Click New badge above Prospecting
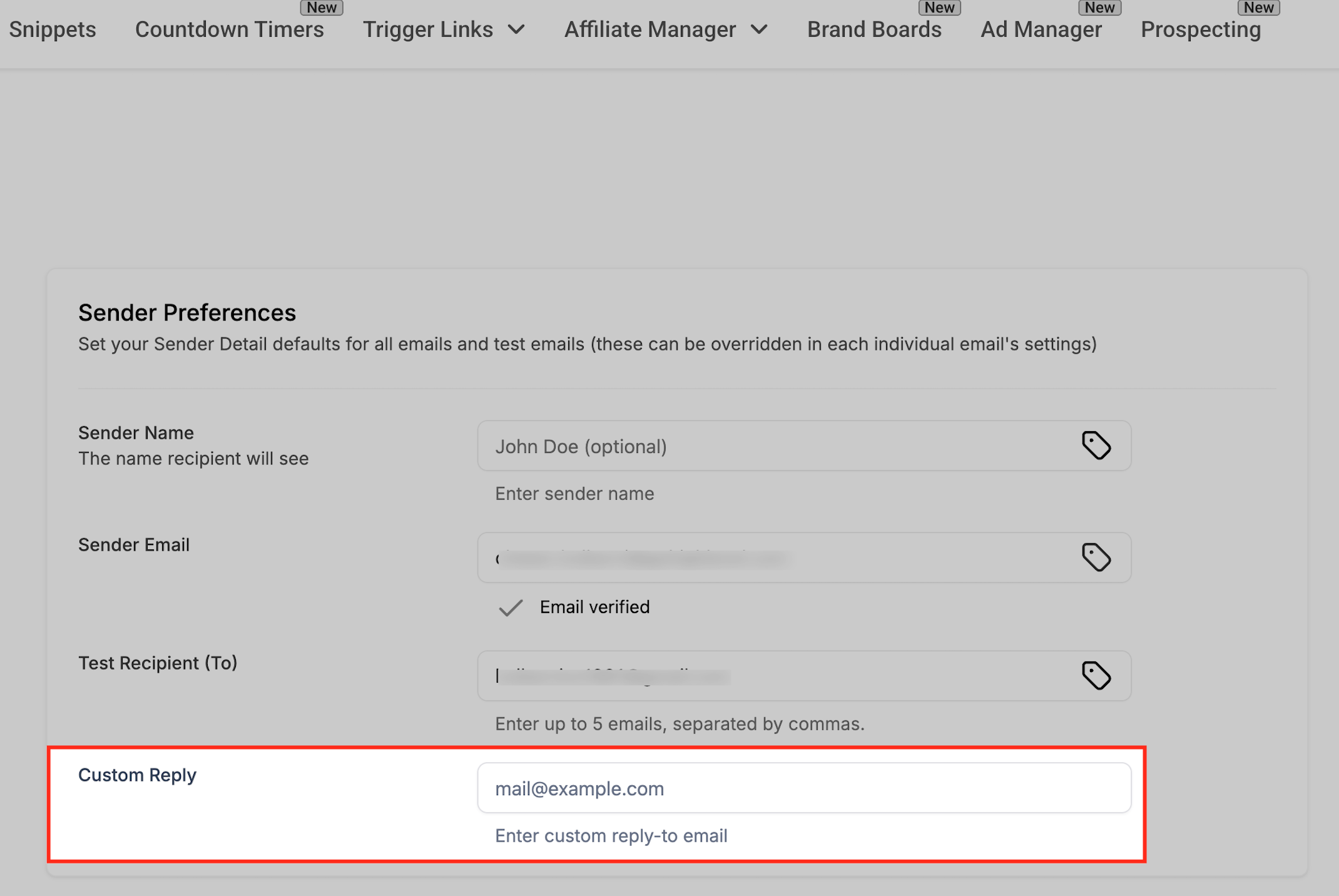Viewport: 1339px width, 896px height. click(x=1258, y=8)
